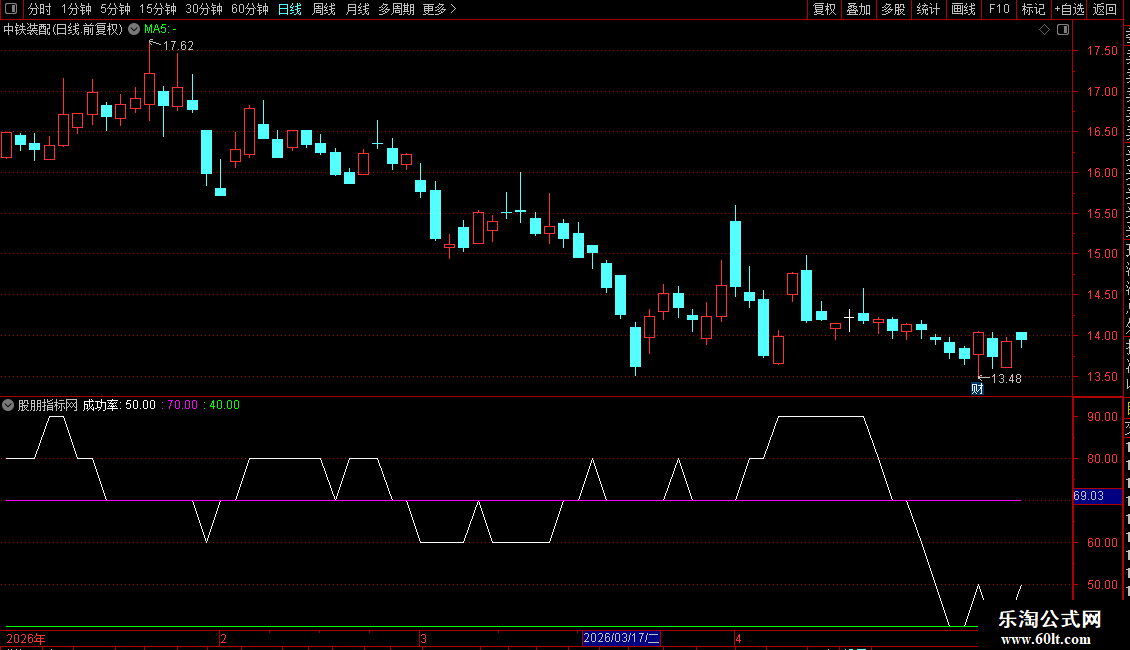Click the side panel toggle icon at chart top-right
The width and height of the screenshot is (1130, 650).
point(1063,30)
